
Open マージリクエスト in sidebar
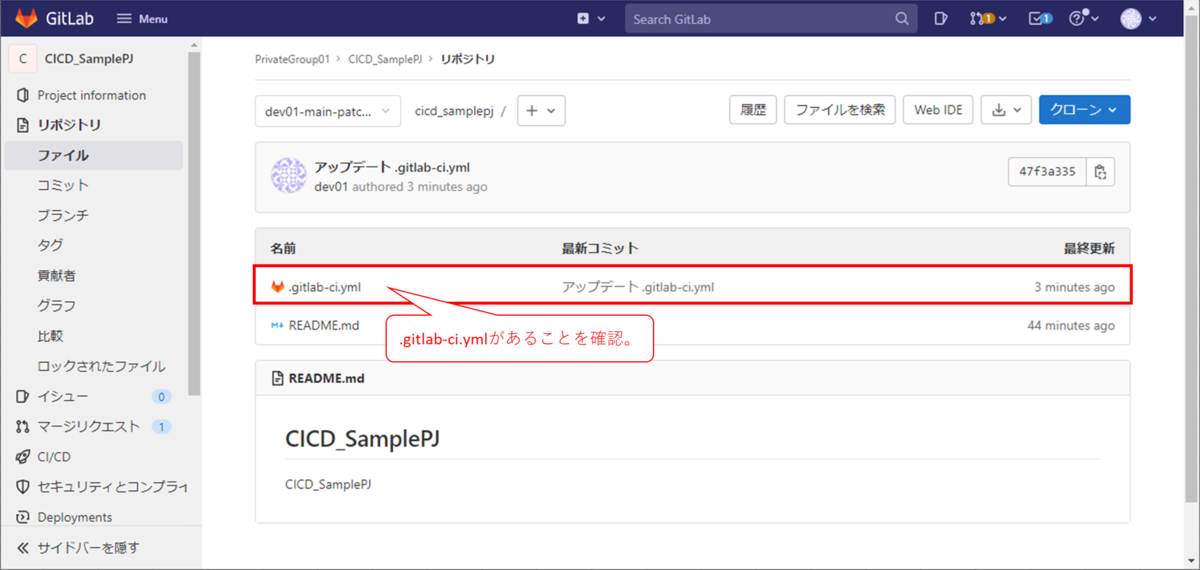click(x=88, y=426)
